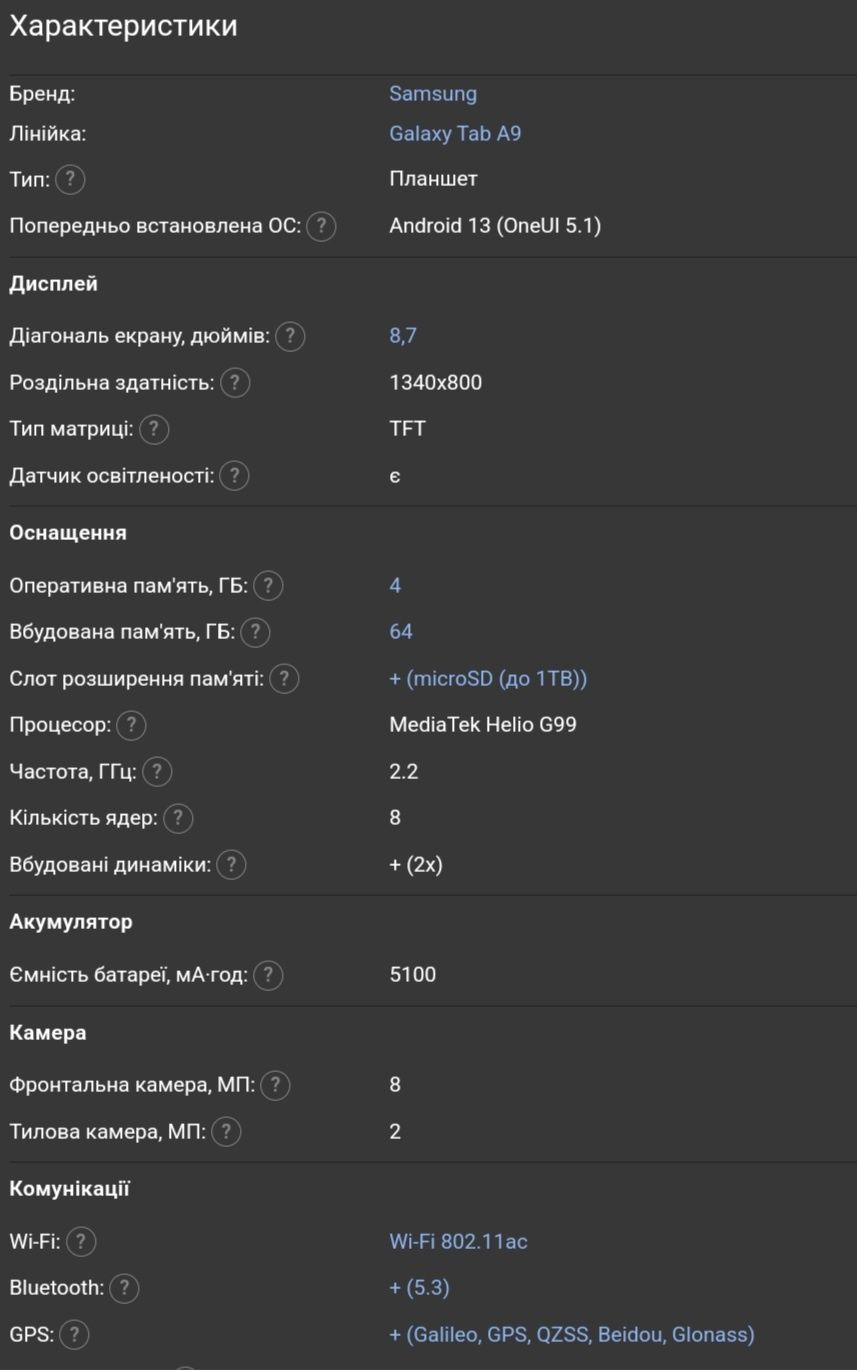Show the info tooltip for Датчик освітленості

click(x=234, y=476)
